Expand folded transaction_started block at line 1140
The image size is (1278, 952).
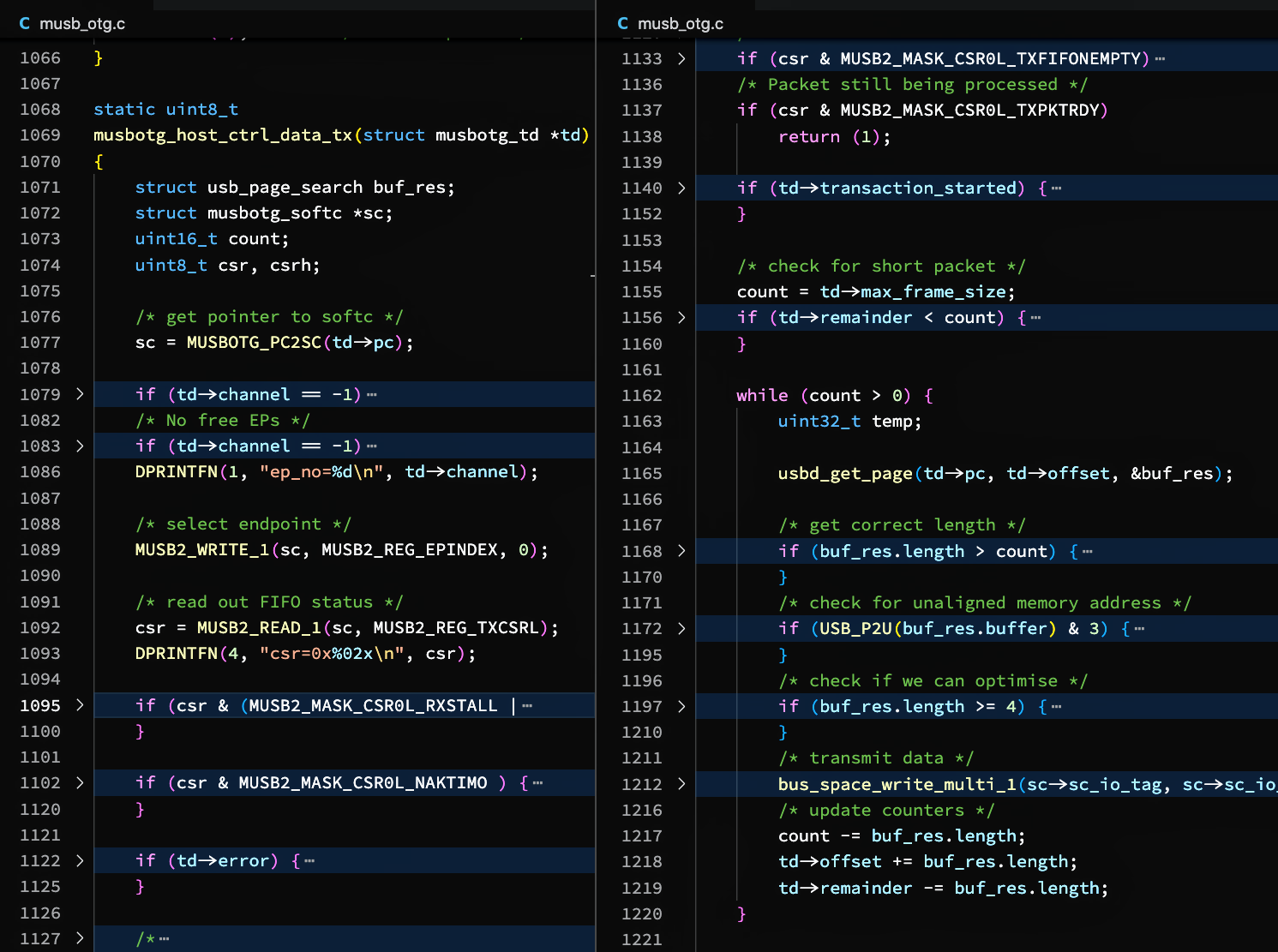[x=681, y=188]
